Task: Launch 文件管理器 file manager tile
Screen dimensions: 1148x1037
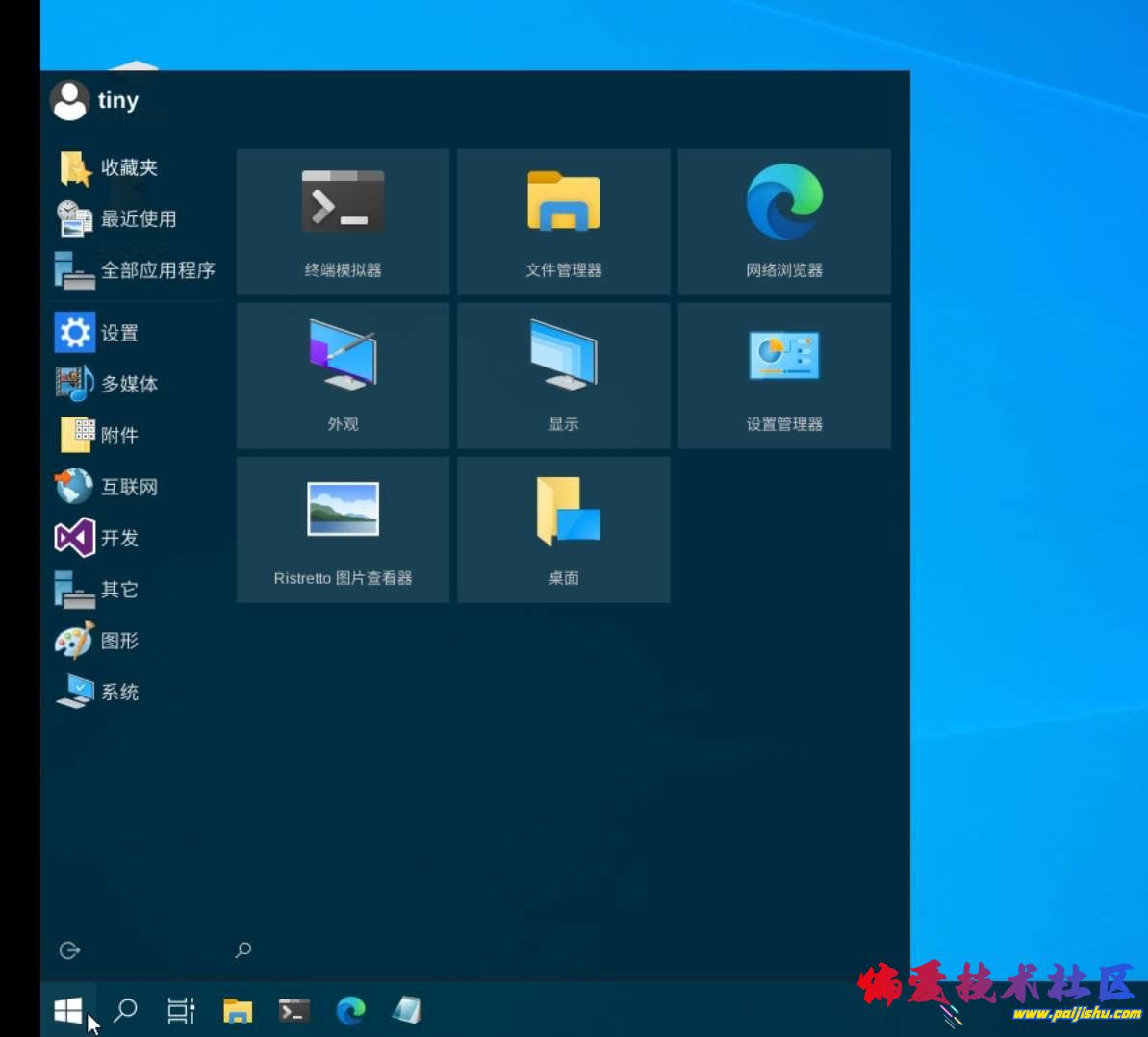Action: point(563,221)
